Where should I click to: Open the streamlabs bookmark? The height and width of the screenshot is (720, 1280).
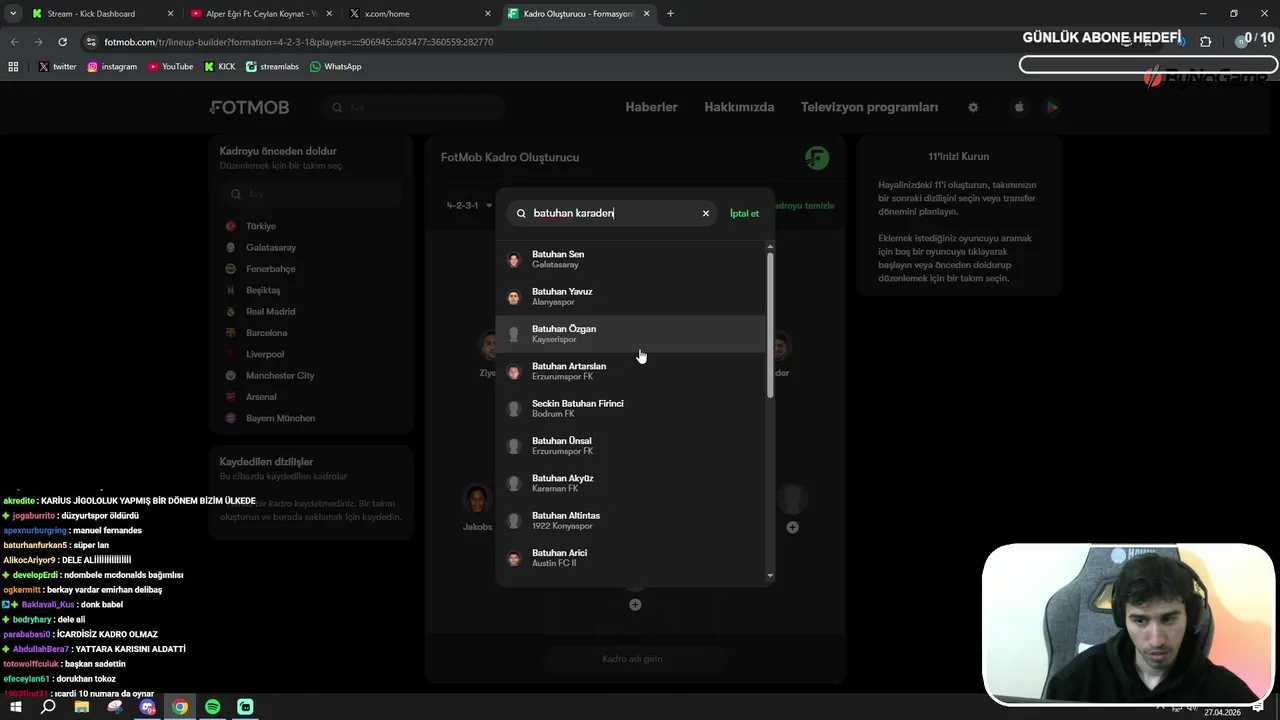tap(272, 67)
